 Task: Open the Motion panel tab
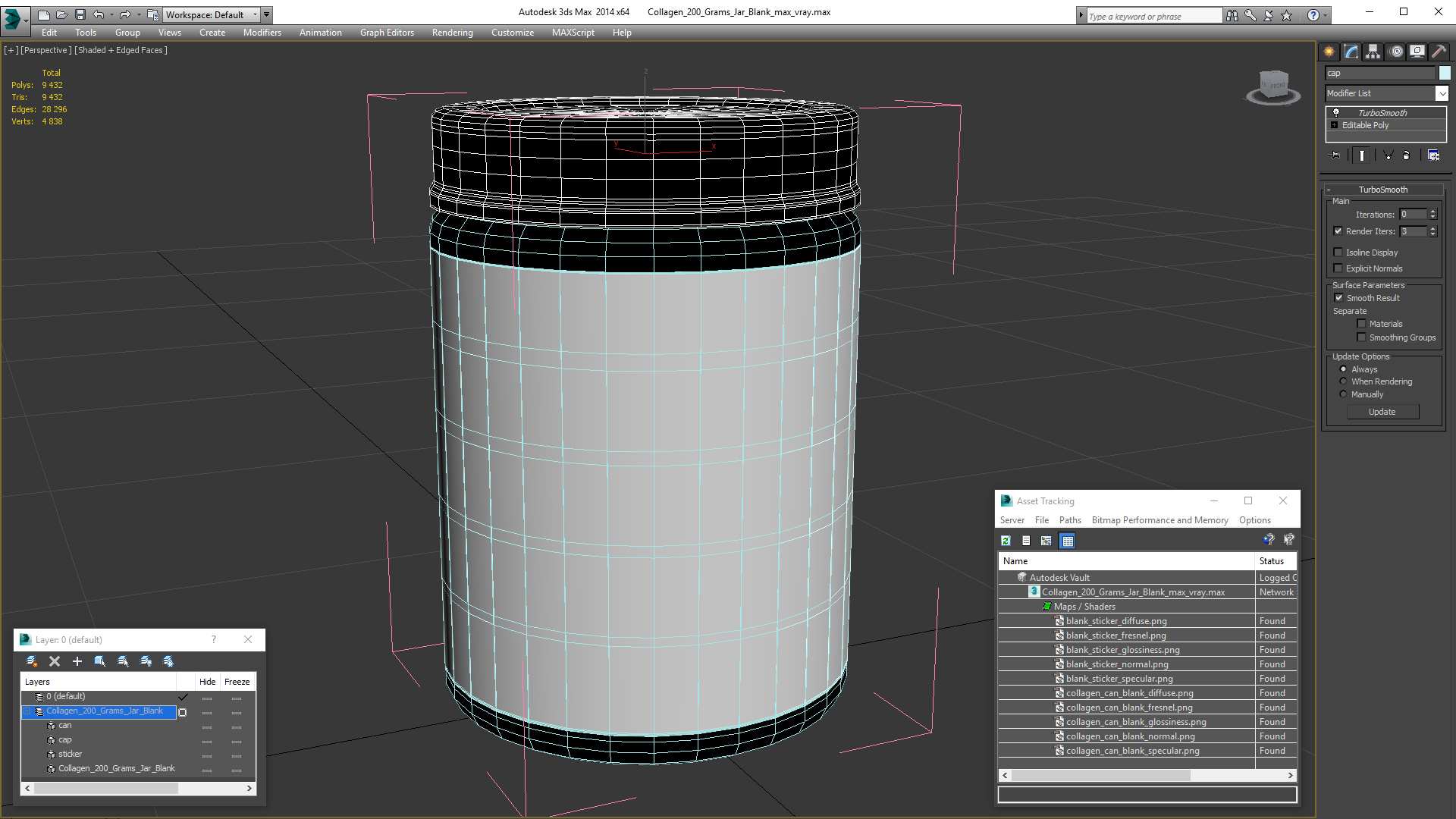tap(1396, 52)
